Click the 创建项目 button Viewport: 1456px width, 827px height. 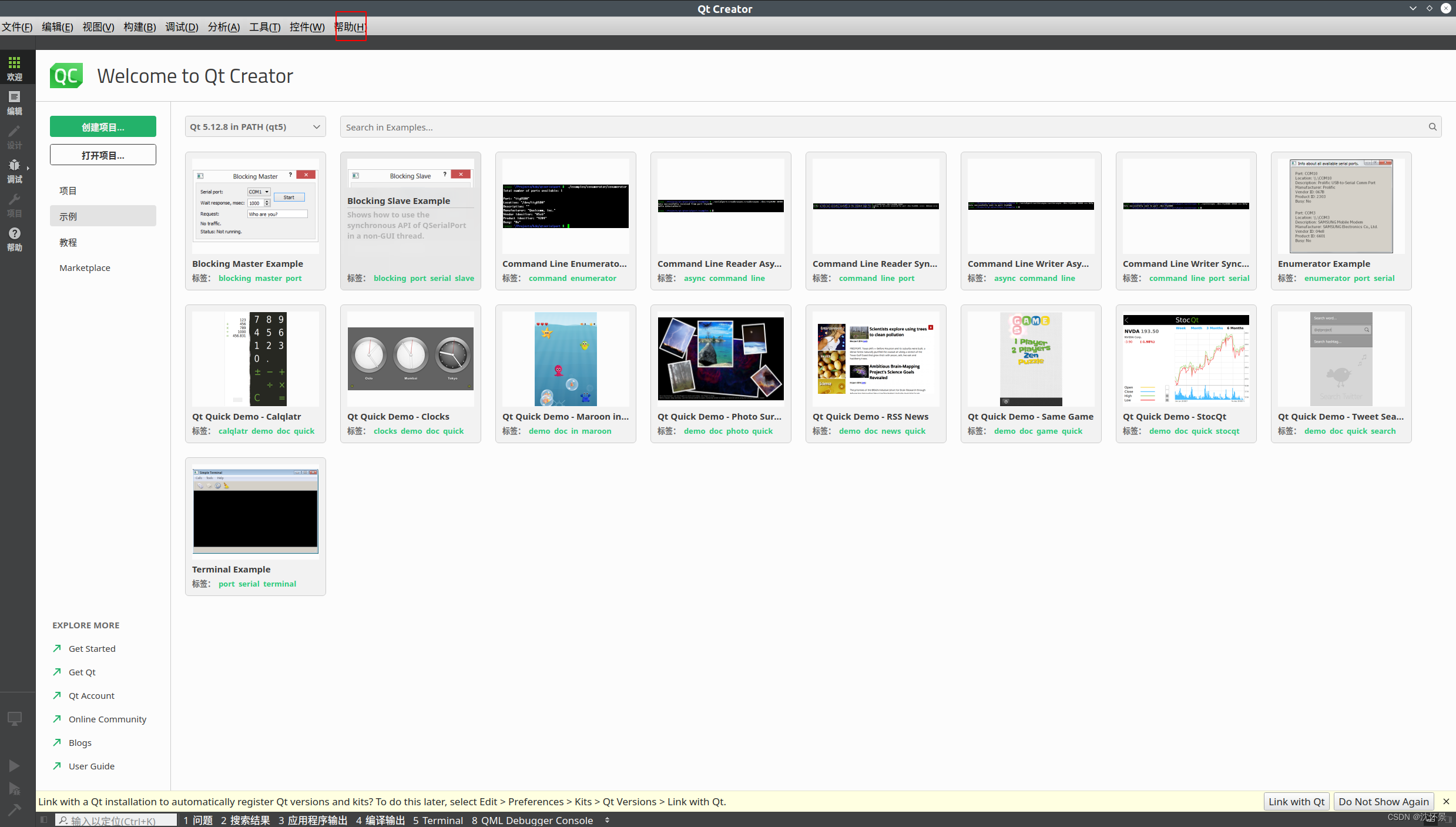(x=103, y=126)
